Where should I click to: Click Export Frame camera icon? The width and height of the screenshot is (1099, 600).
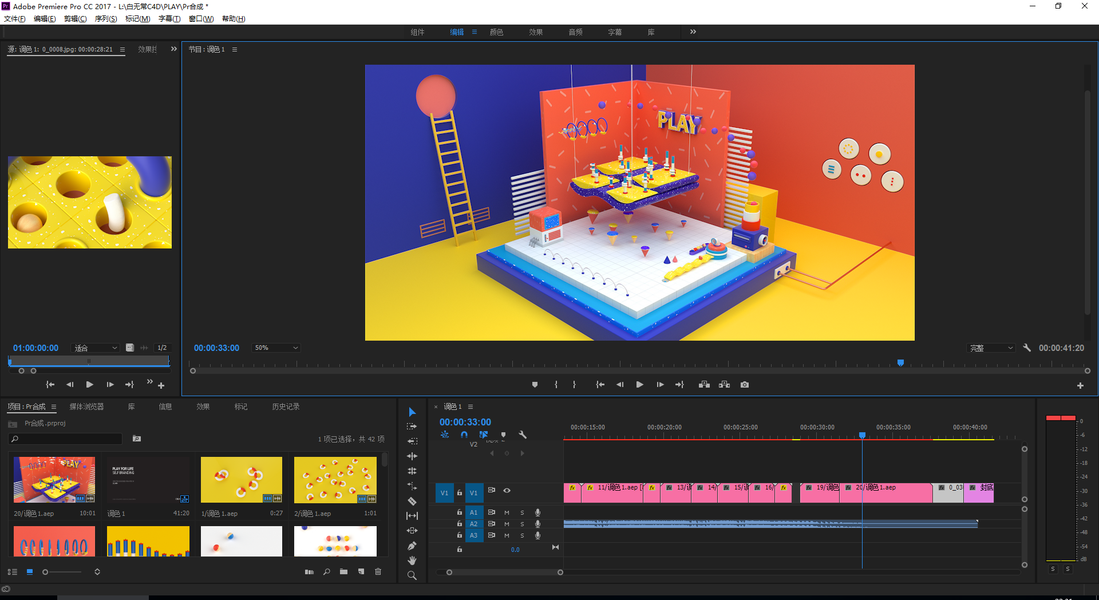click(x=744, y=384)
